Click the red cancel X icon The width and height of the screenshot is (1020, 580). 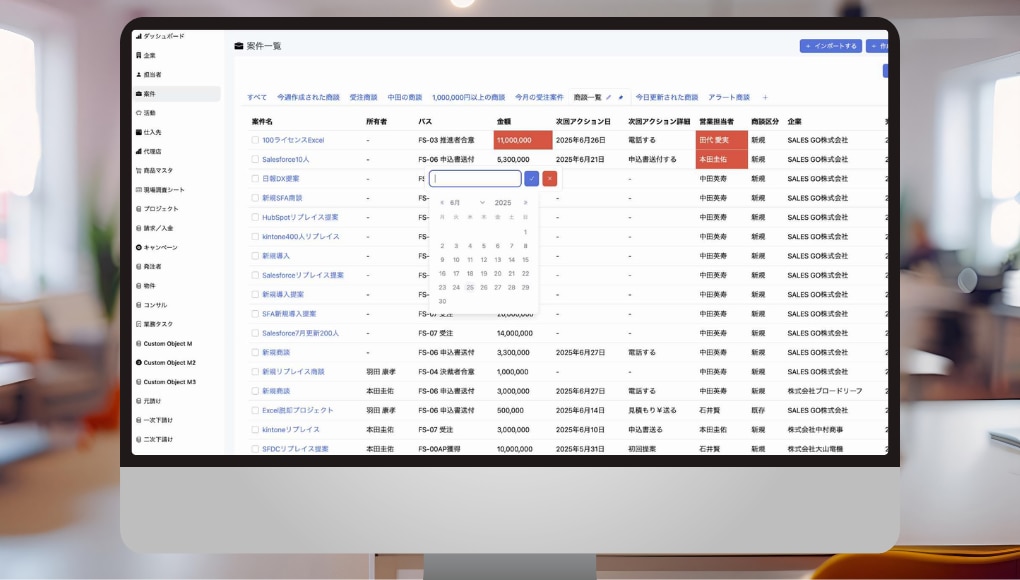pyautogui.click(x=550, y=179)
